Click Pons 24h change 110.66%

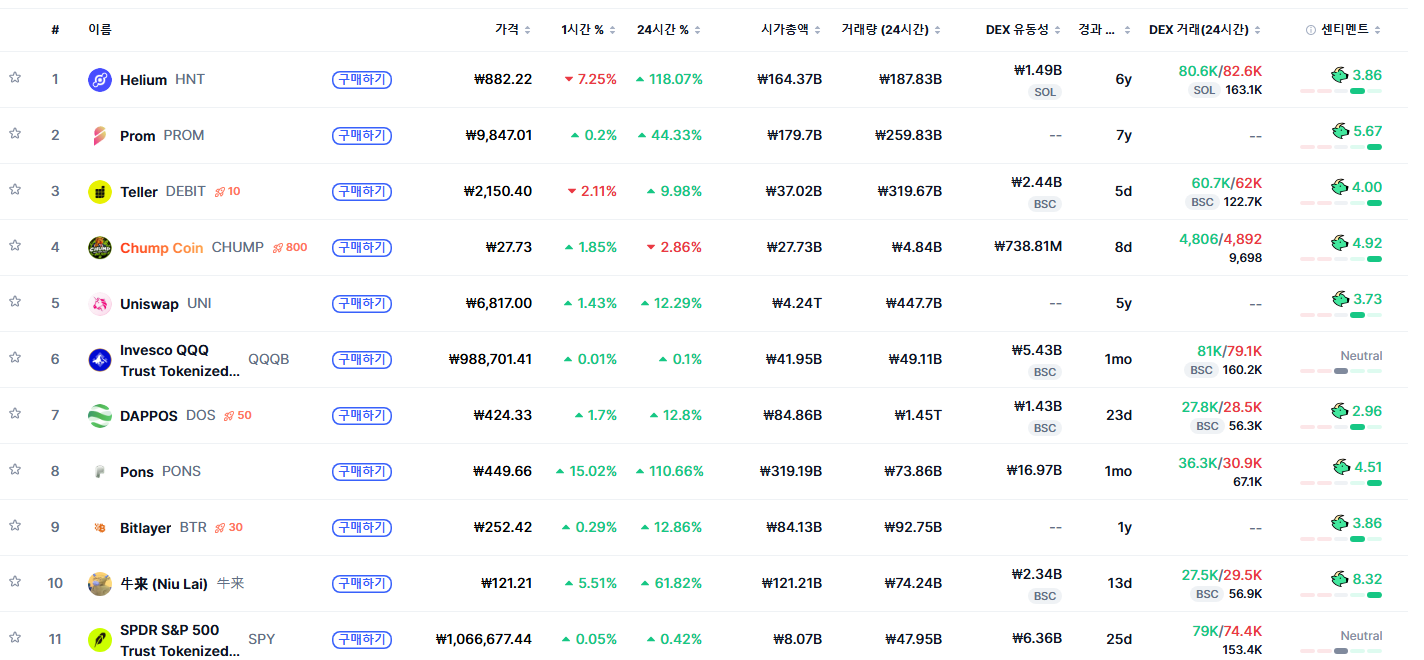point(670,471)
